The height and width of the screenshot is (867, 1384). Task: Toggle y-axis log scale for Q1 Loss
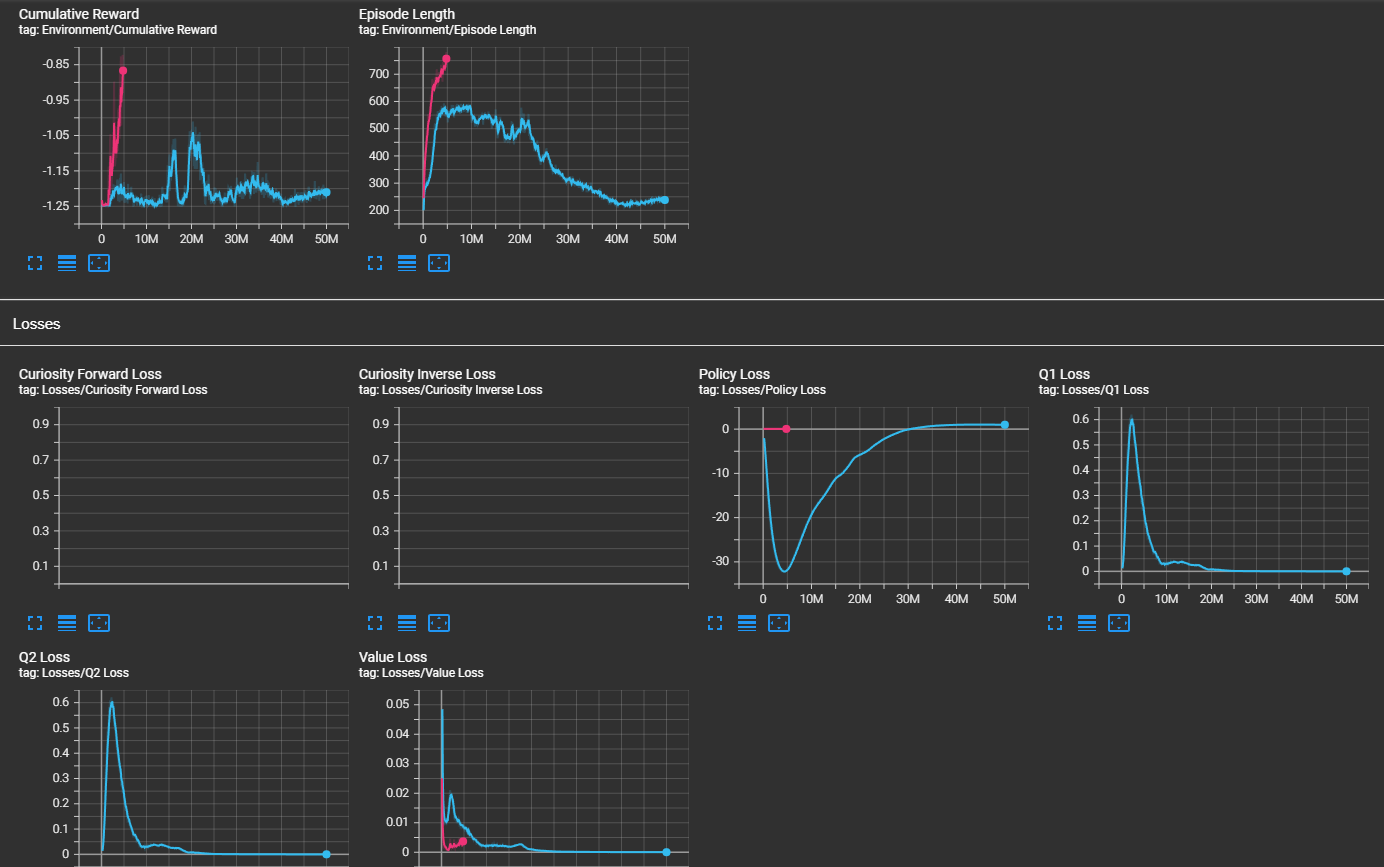click(1087, 623)
